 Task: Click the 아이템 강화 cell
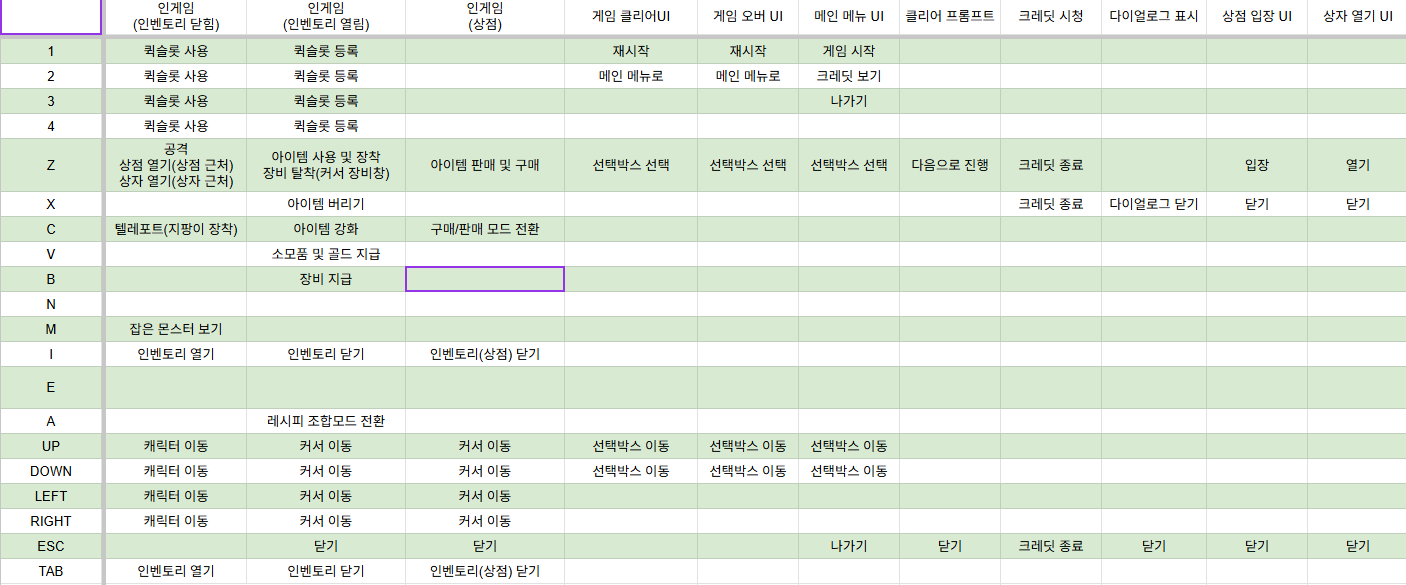[326, 229]
